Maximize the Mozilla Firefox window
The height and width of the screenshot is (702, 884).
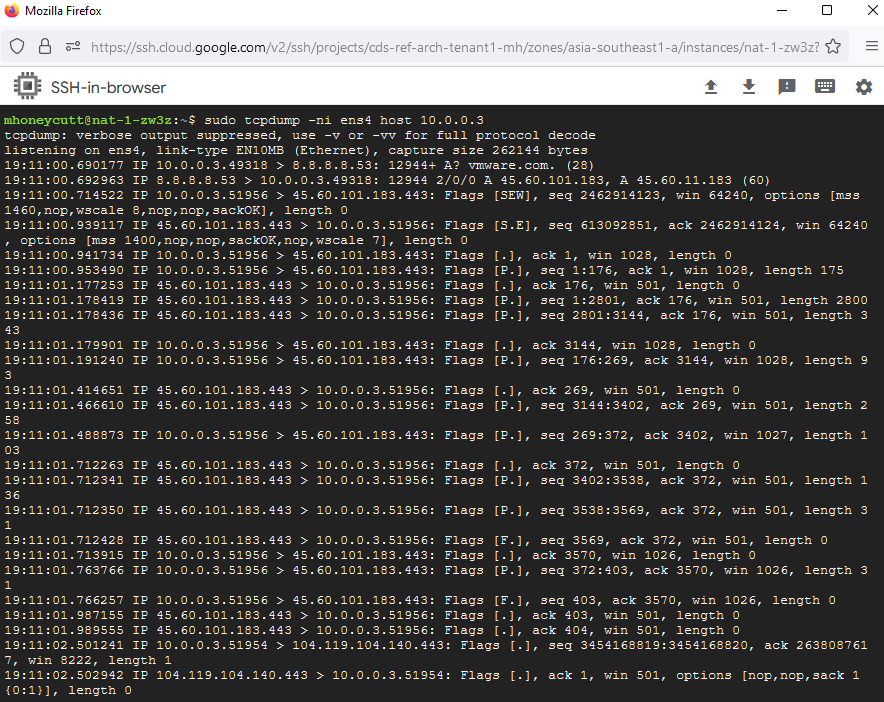click(827, 10)
